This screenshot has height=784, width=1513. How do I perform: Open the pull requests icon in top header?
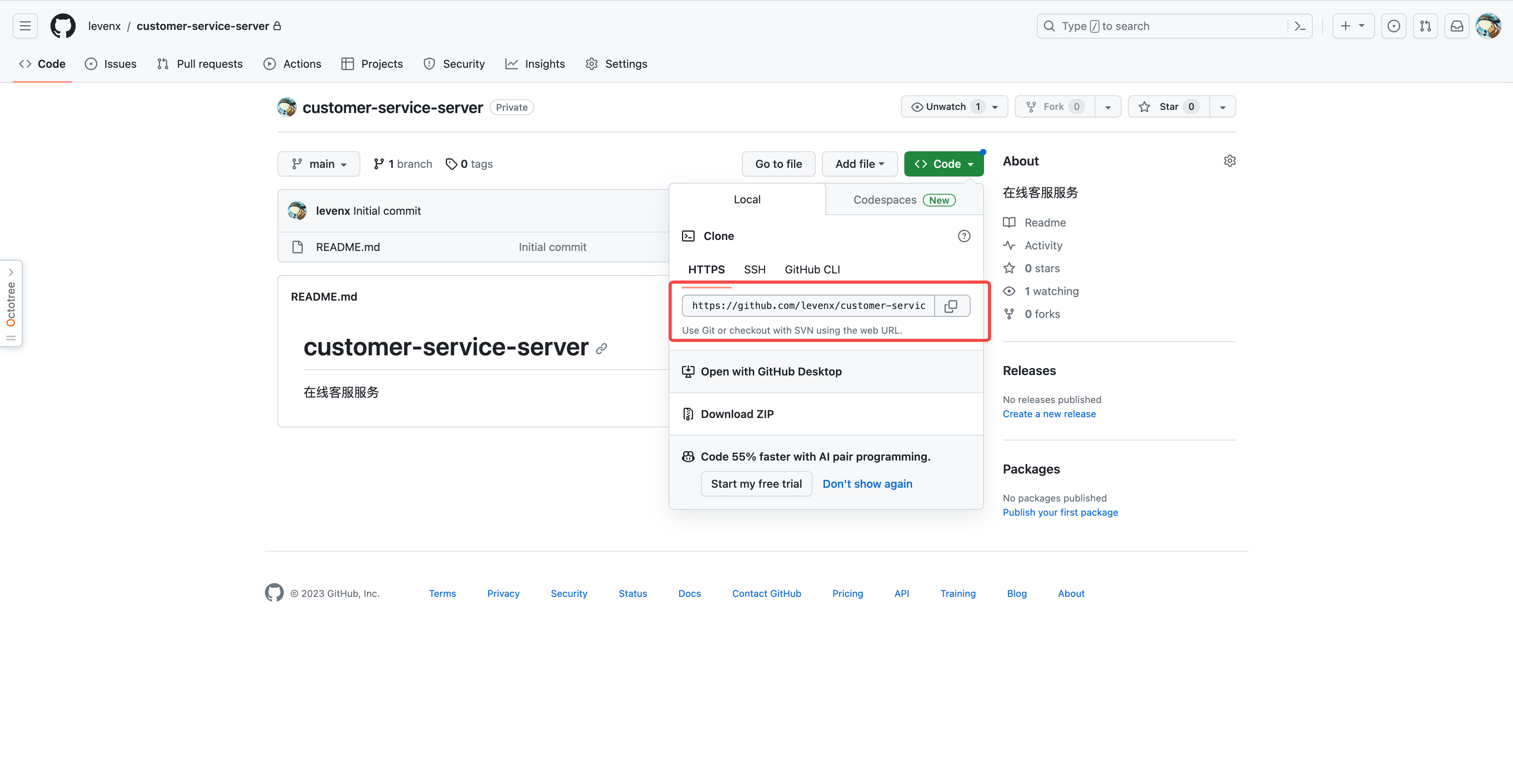1425,26
